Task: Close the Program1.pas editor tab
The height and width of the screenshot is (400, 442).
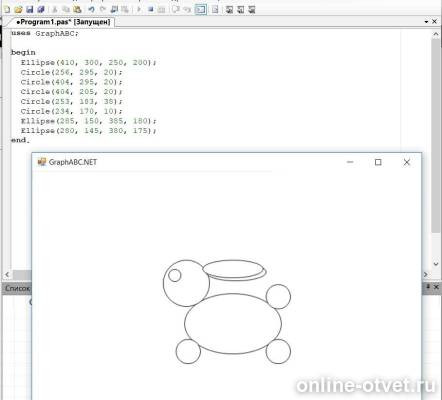Action: pyautogui.click(x=434, y=22)
